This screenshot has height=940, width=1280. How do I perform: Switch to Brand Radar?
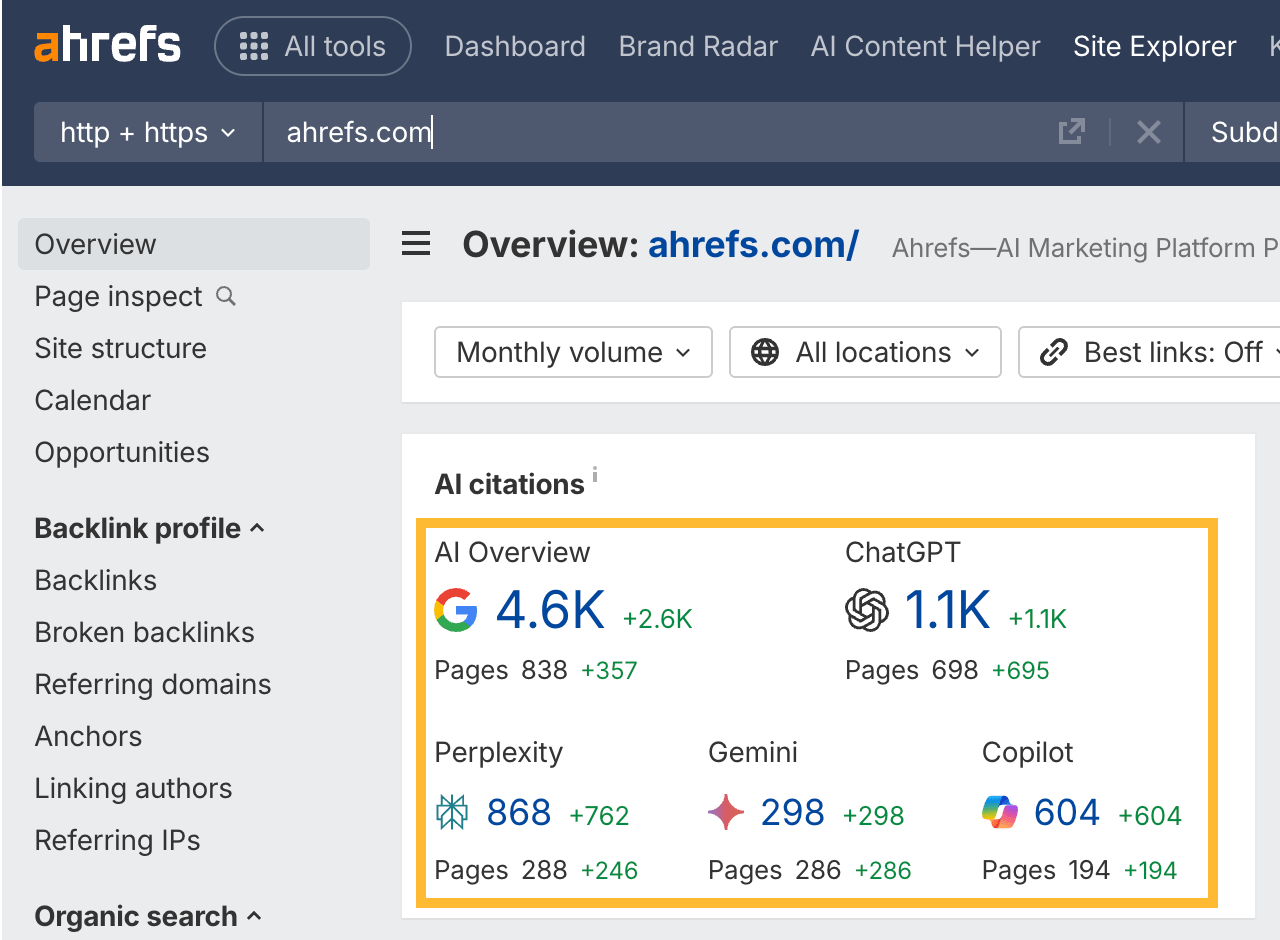point(698,46)
